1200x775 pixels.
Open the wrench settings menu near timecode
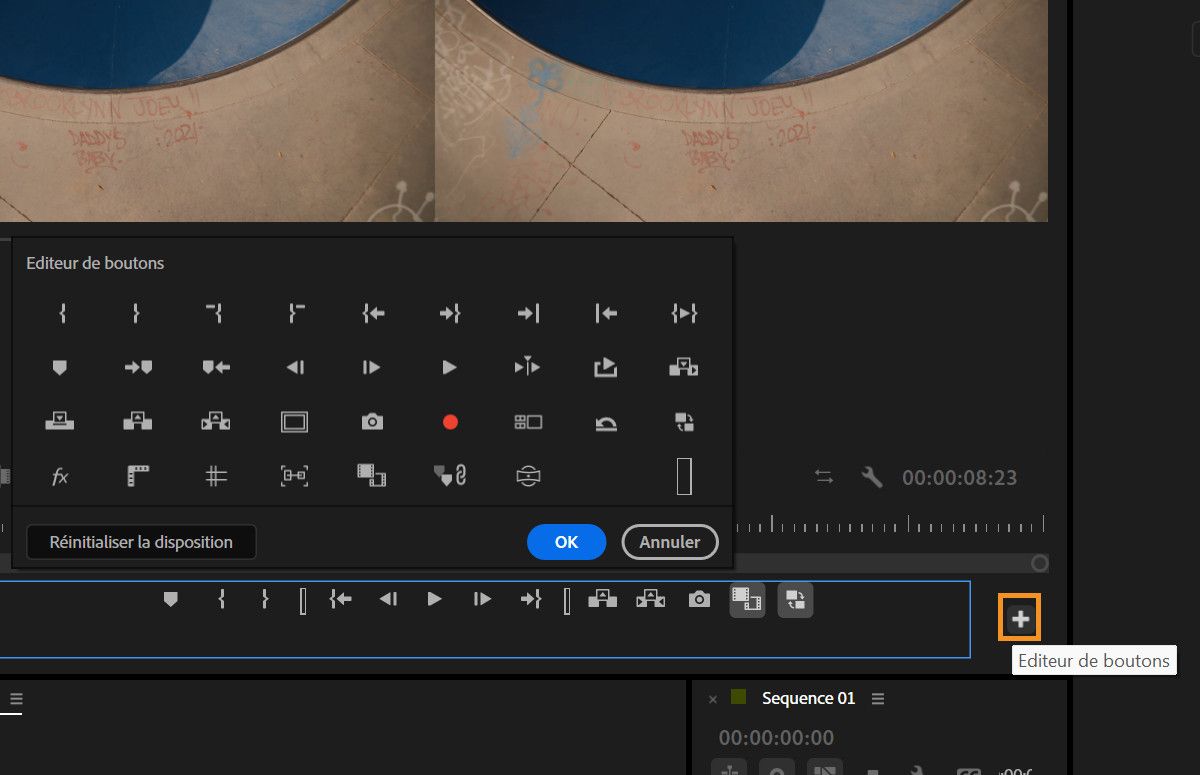click(x=872, y=478)
